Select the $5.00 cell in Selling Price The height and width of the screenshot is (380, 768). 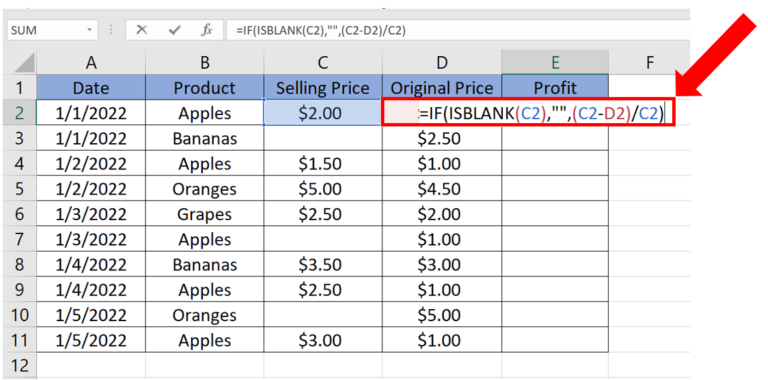click(x=323, y=189)
